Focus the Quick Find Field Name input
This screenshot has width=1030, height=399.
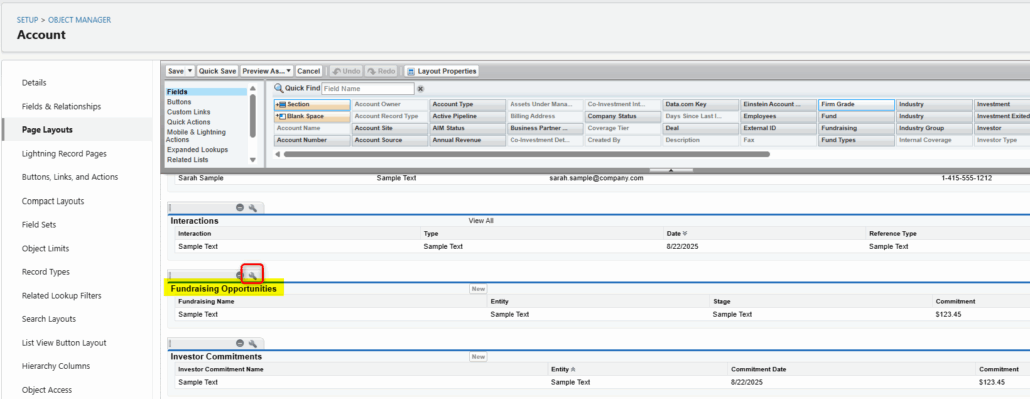point(368,89)
